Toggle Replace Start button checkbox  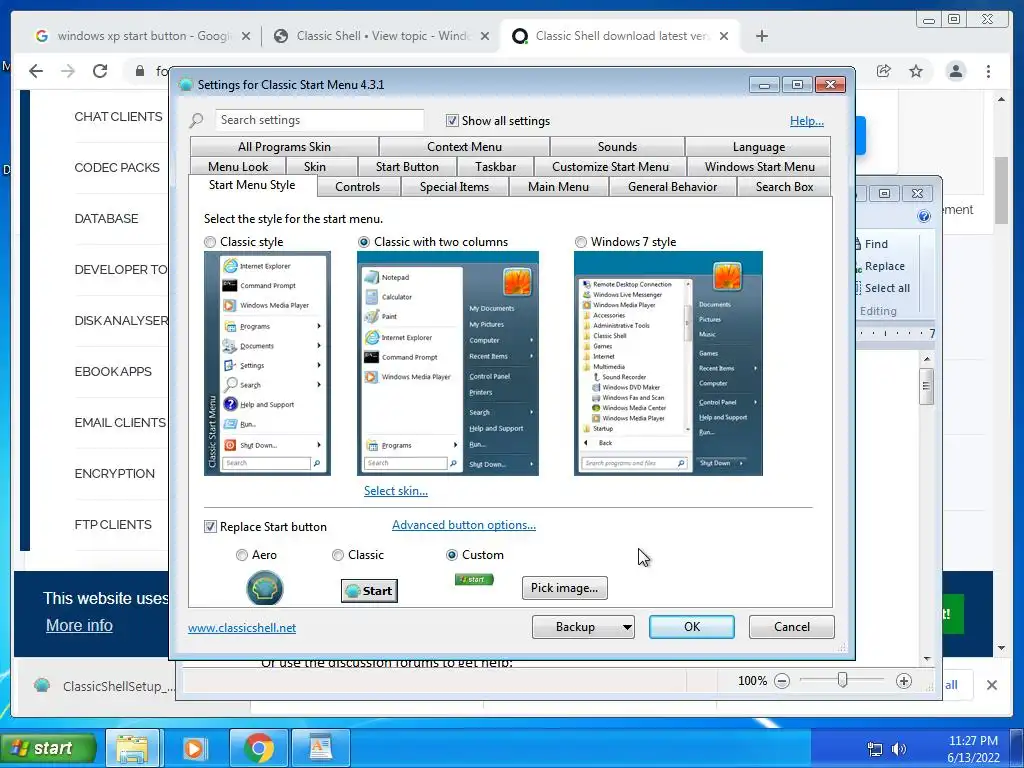click(x=210, y=527)
